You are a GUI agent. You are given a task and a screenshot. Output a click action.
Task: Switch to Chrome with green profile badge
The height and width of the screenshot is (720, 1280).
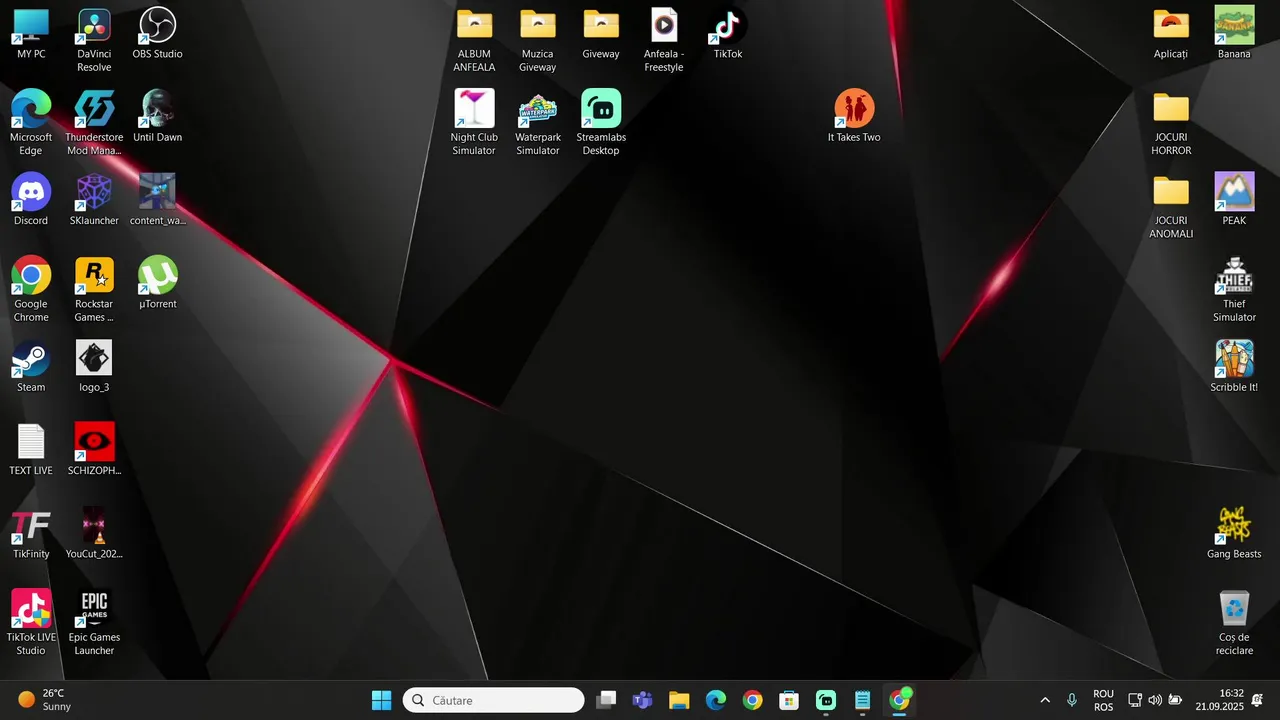click(x=900, y=700)
